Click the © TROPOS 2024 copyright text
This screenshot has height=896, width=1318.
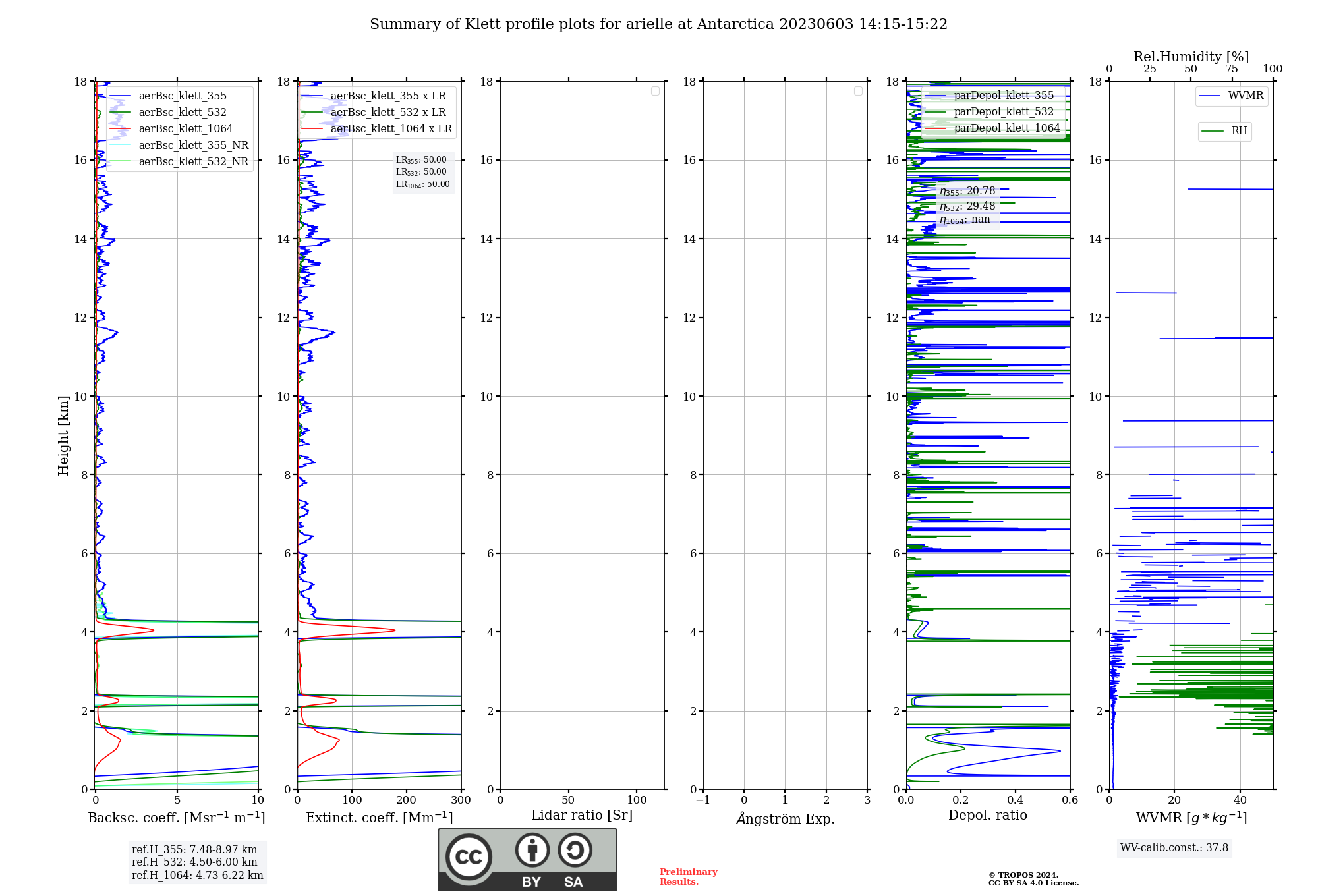[1023, 875]
